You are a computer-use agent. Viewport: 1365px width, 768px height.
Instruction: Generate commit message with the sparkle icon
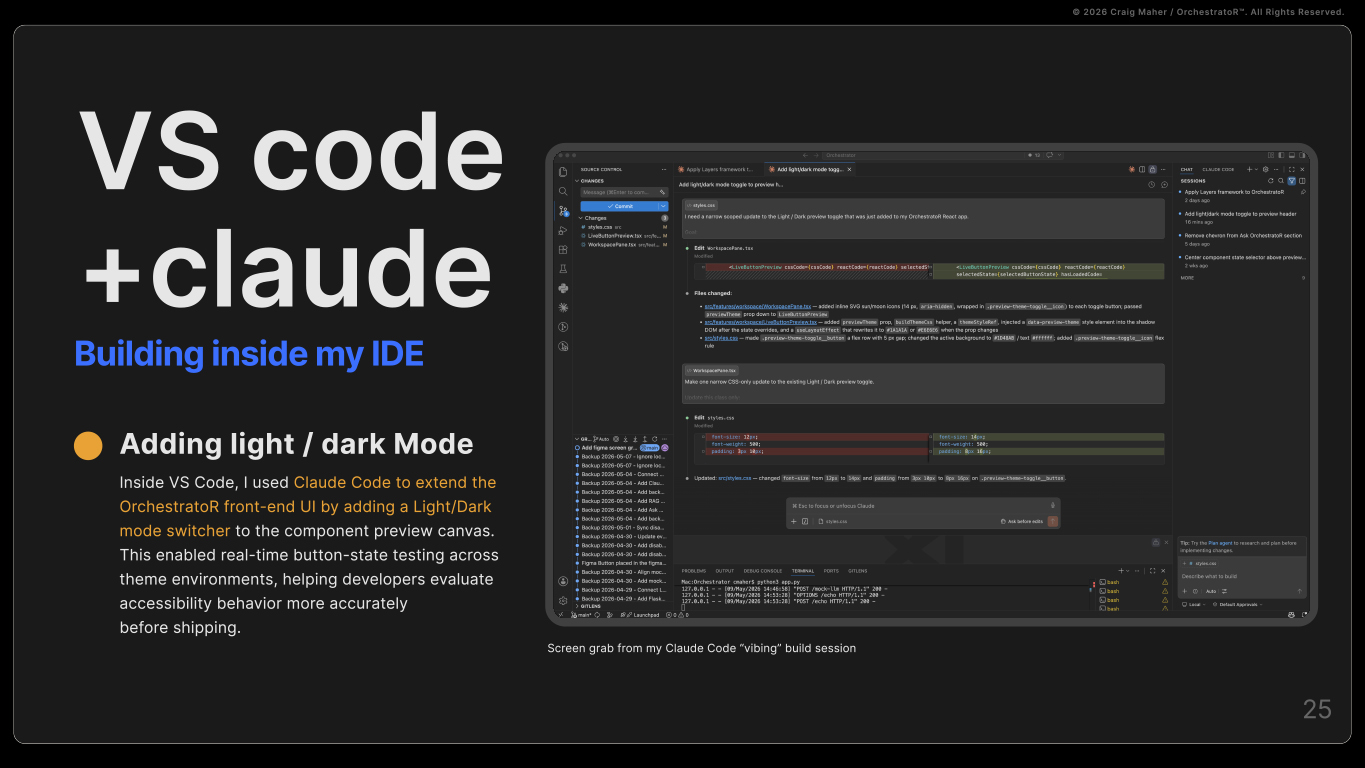click(662, 192)
